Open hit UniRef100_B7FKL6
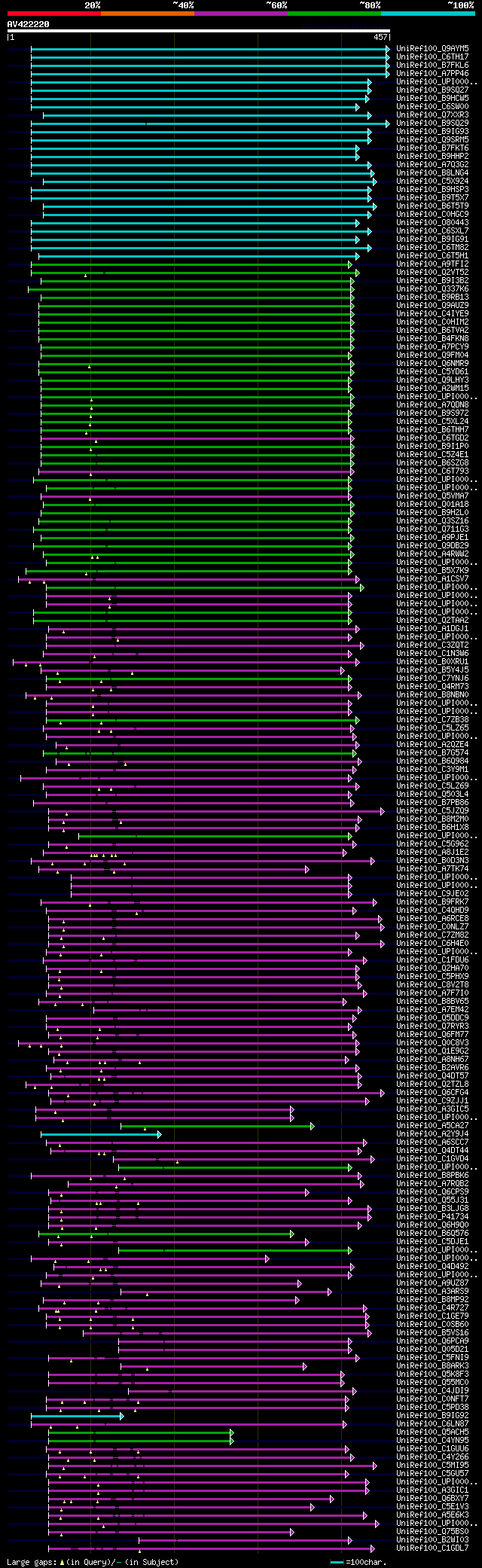Viewport: 482px width, 1568px height. tap(432, 65)
